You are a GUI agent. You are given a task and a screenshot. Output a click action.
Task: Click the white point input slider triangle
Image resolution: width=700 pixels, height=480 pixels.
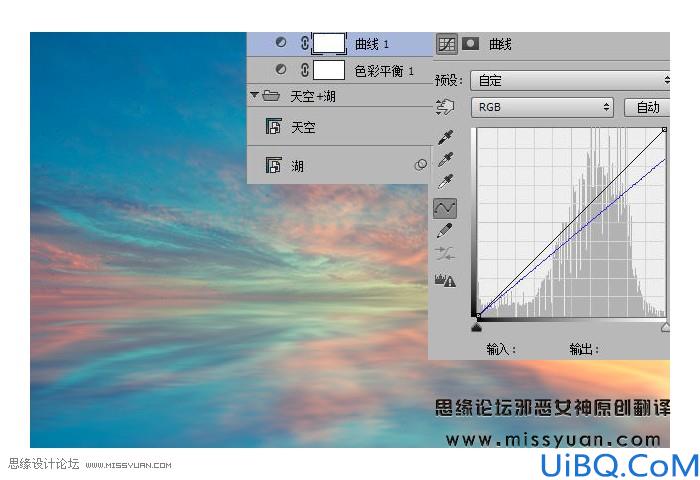(665, 328)
